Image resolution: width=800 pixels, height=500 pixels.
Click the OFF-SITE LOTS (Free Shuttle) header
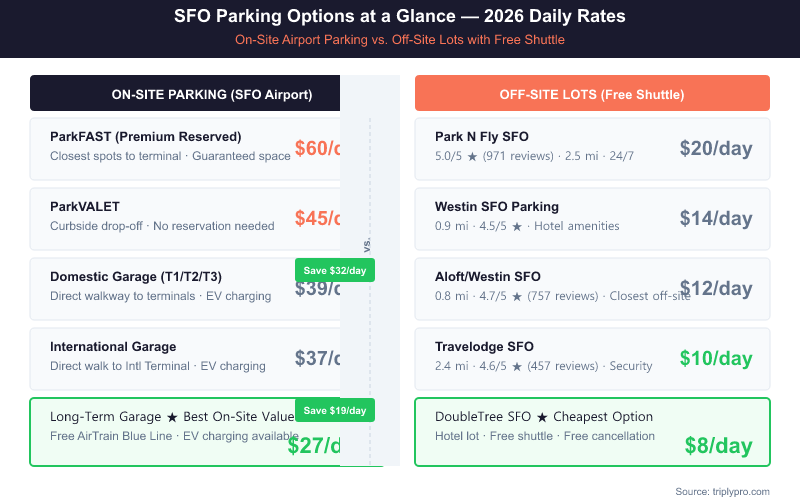click(x=592, y=94)
